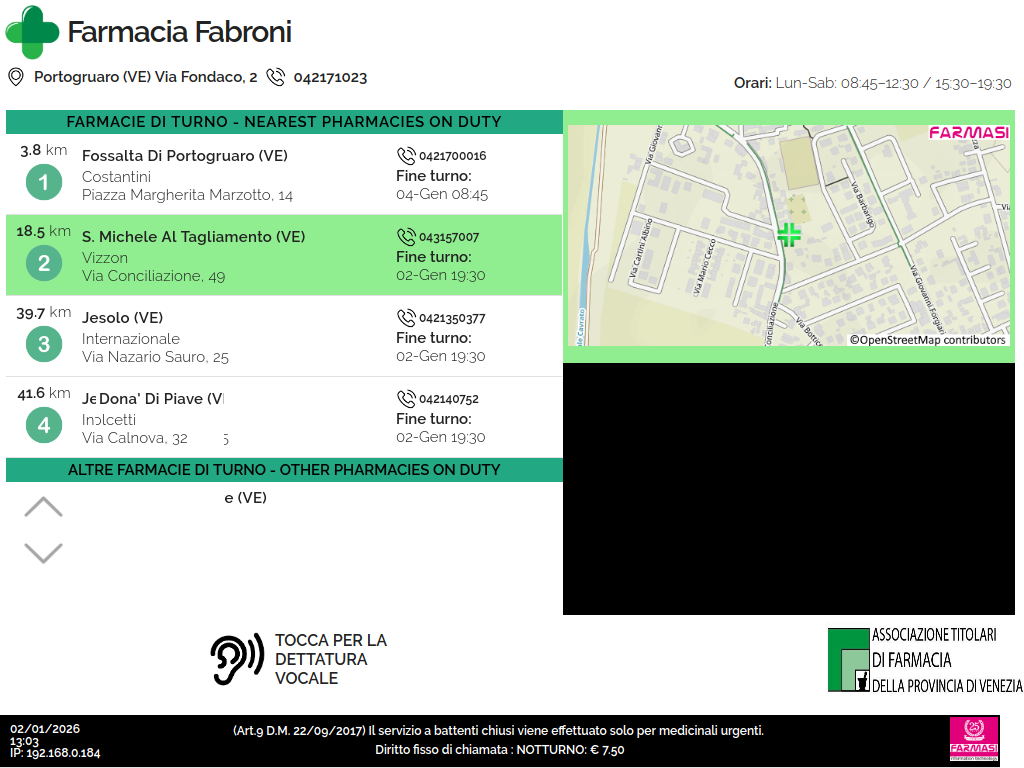
Task: Click the number 1 circle badge
Action: tap(43, 183)
